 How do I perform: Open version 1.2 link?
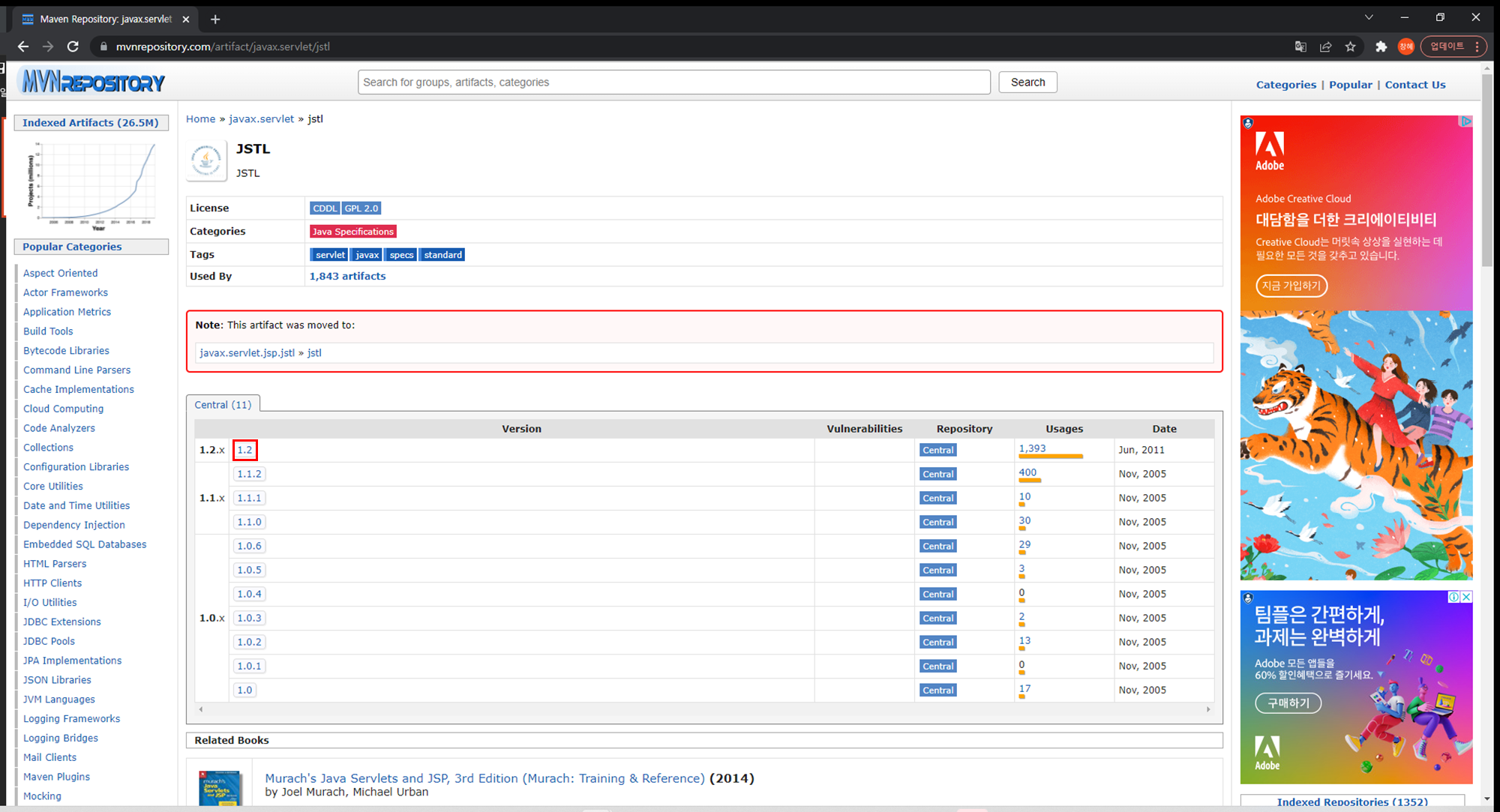coord(244,450)
